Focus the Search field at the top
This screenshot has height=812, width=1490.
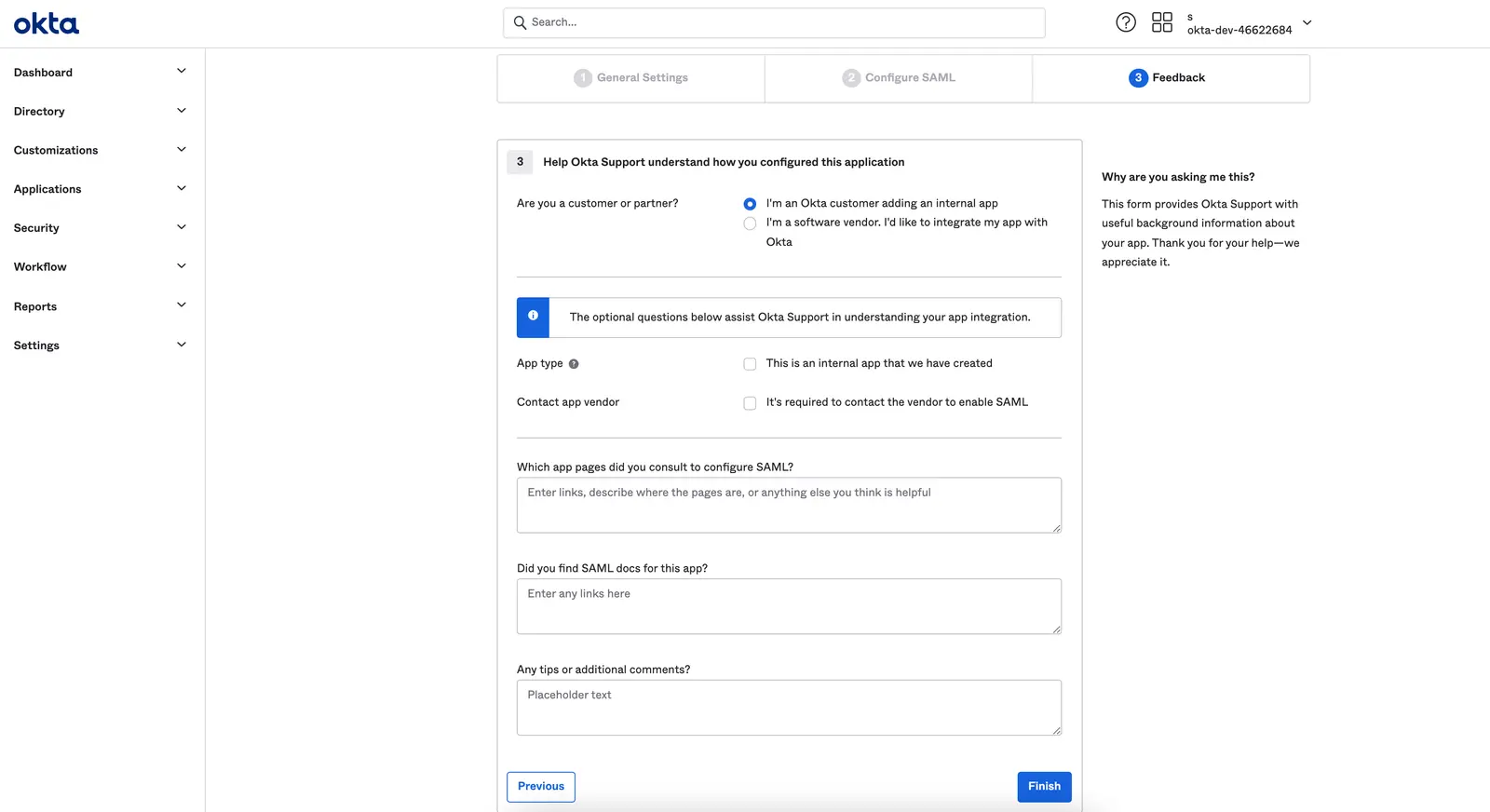(x=774, y=22)
